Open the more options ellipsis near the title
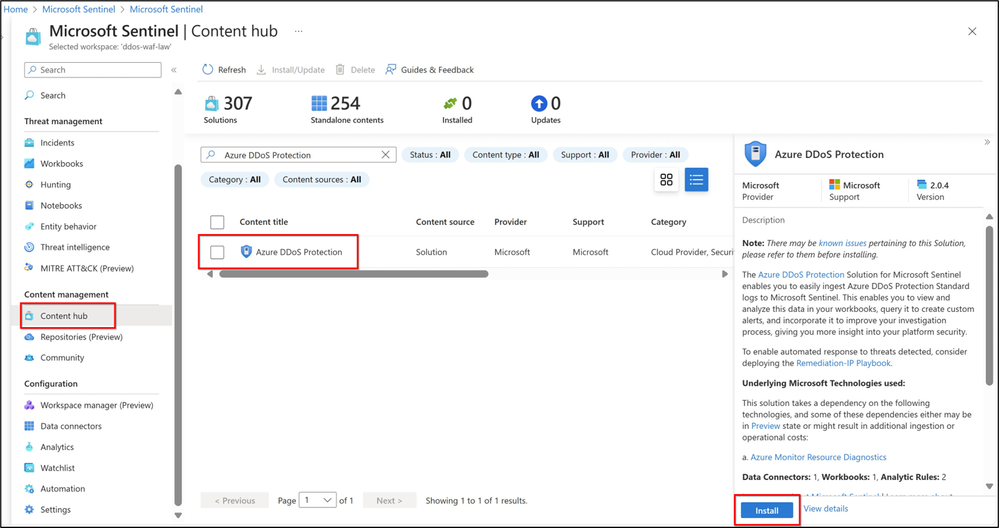Viewport: 999px width, 528px height. 299,31
